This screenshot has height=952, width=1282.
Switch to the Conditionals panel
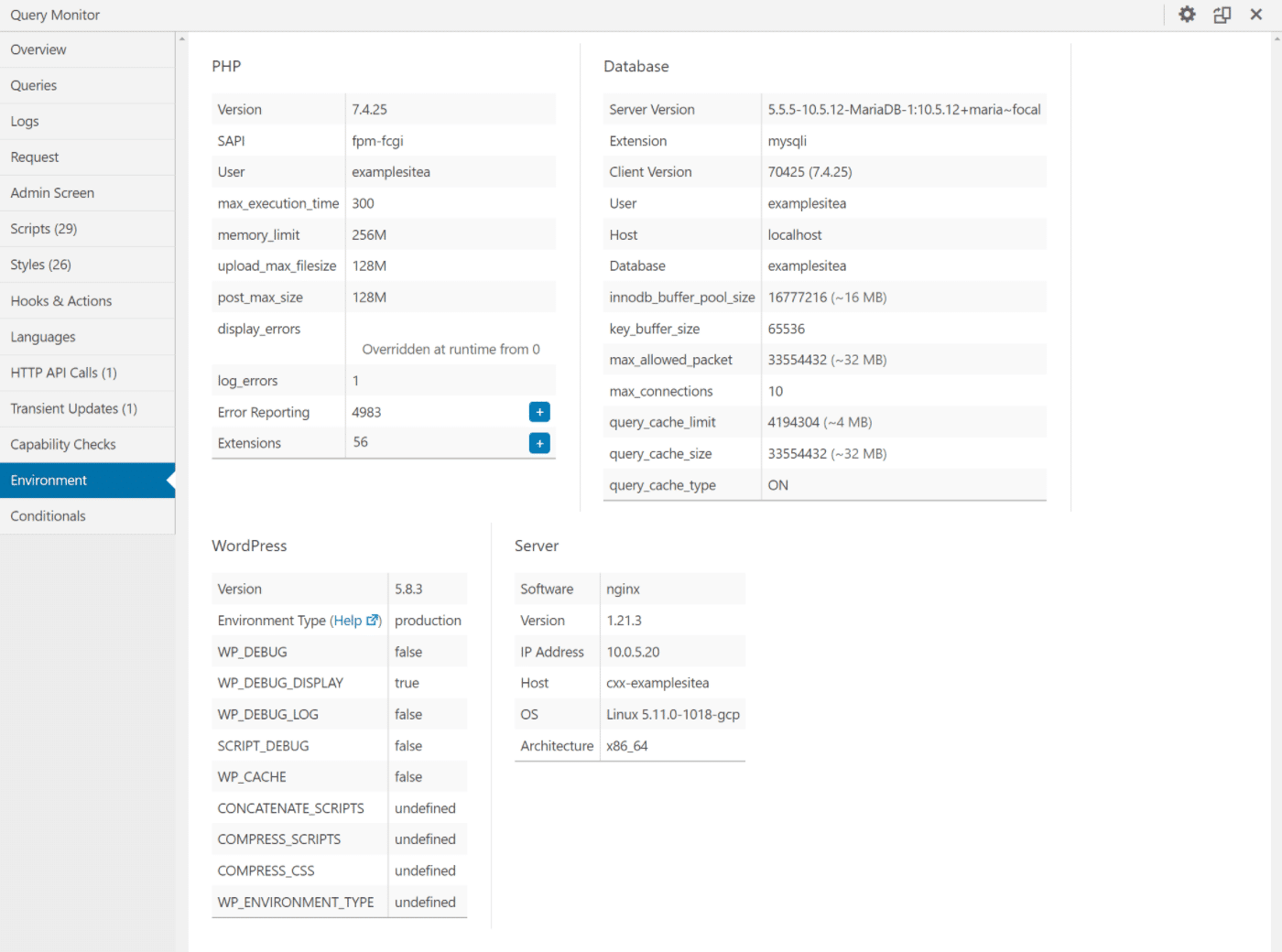(x=47, y=515)
